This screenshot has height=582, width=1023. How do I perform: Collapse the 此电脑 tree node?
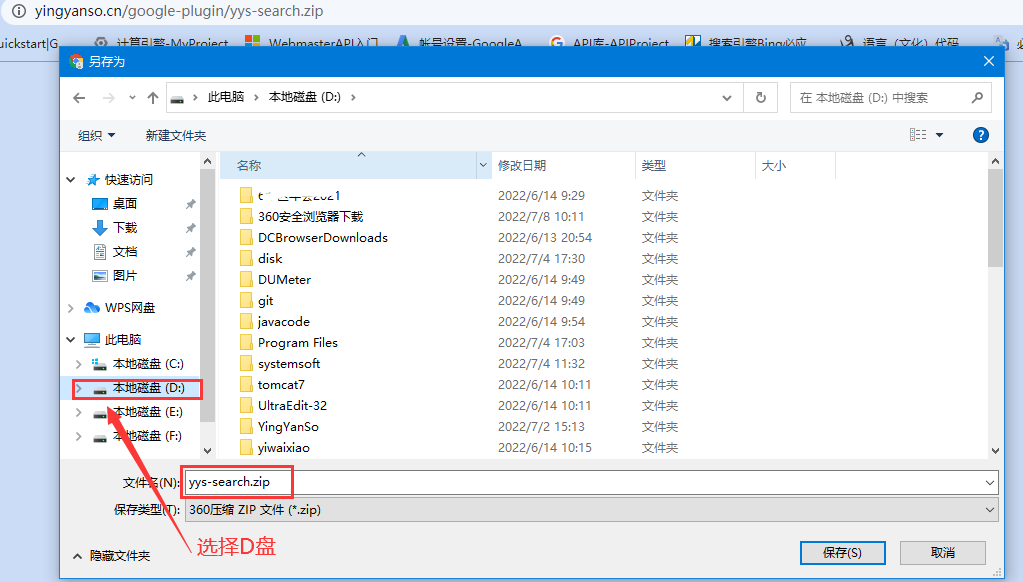71,340
